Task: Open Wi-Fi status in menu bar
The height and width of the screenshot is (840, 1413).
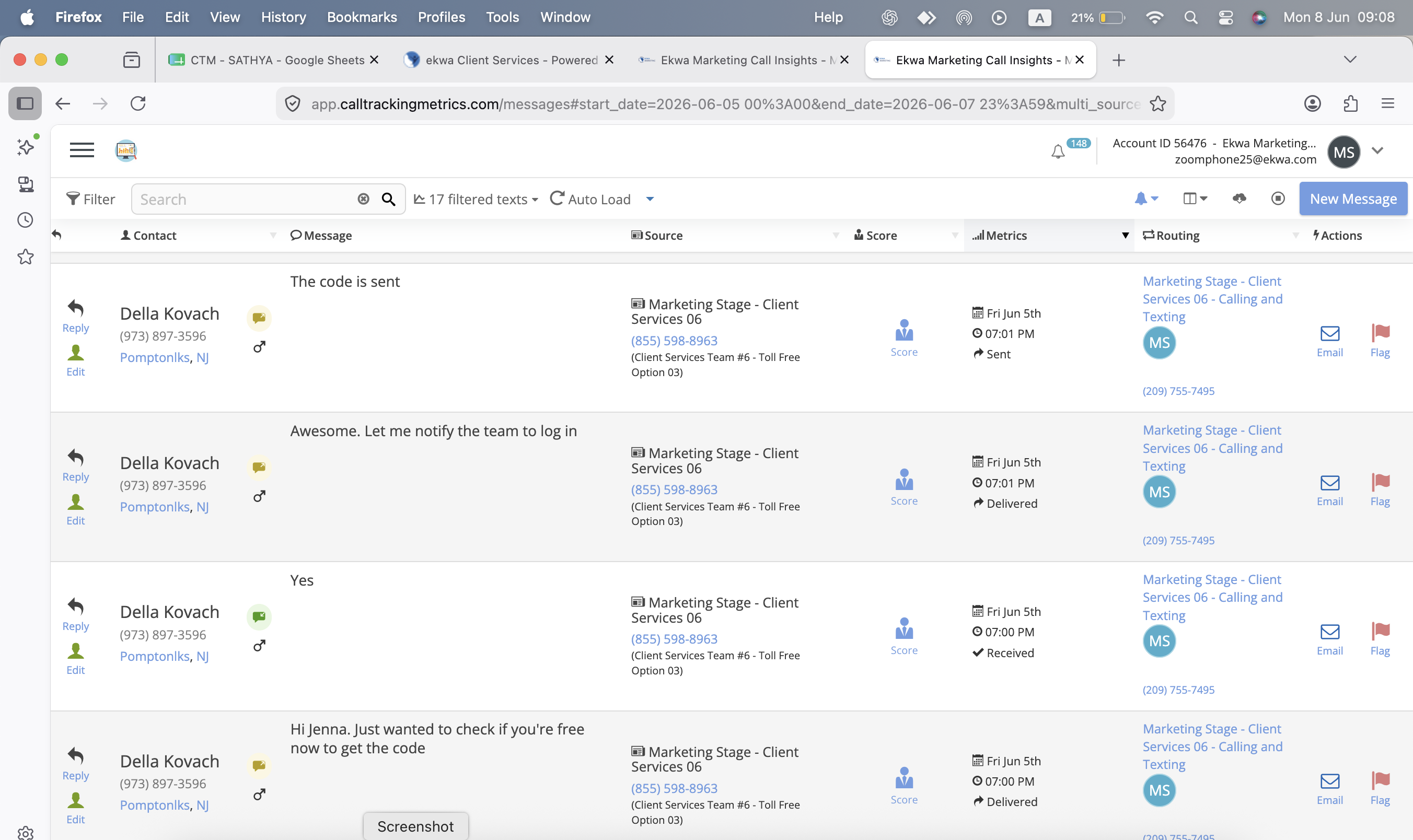Action: (x=1154, y=17)
